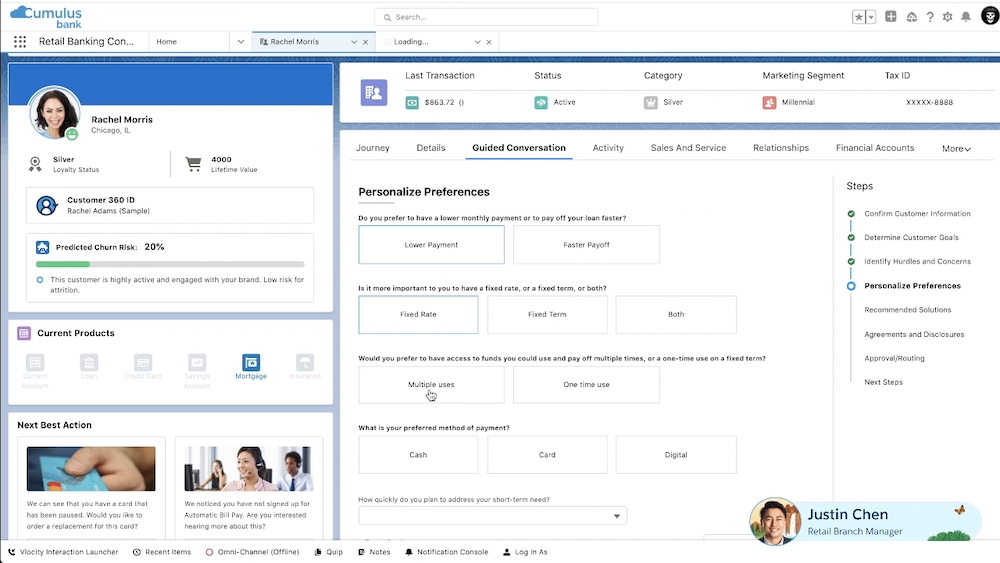The image size is (1000, 563).
Task: Click the favorites star icon
Action: click(x=859, y=17)
